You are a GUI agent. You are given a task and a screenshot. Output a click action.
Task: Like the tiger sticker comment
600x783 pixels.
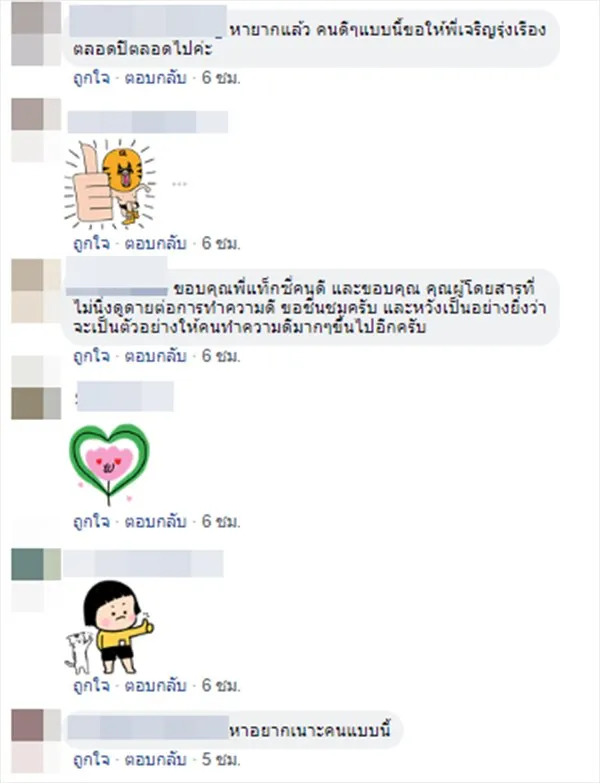coord(91,243)
